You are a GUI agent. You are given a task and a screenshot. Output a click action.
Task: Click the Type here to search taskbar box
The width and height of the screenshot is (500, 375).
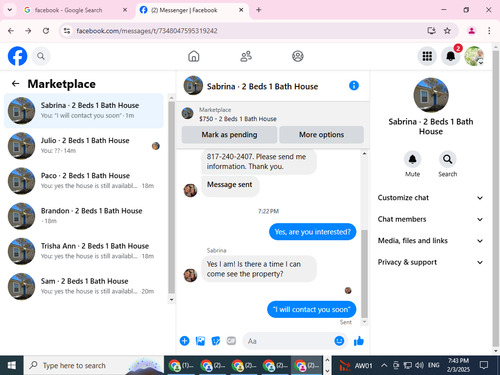(94, 365)
